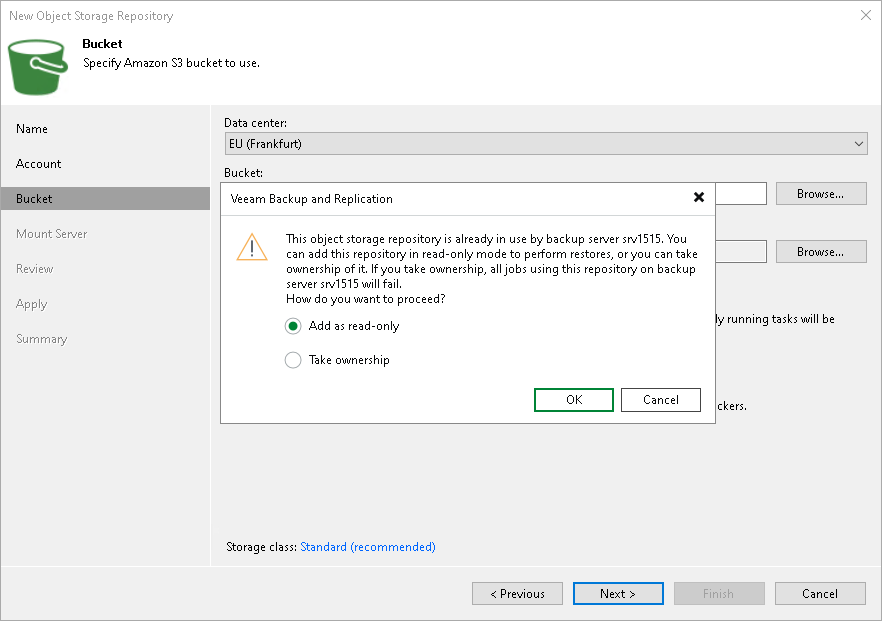Select the Bucket wizard step
This screenshot has height=621, width=882.
pyautogui.click(x=105, y=199)
